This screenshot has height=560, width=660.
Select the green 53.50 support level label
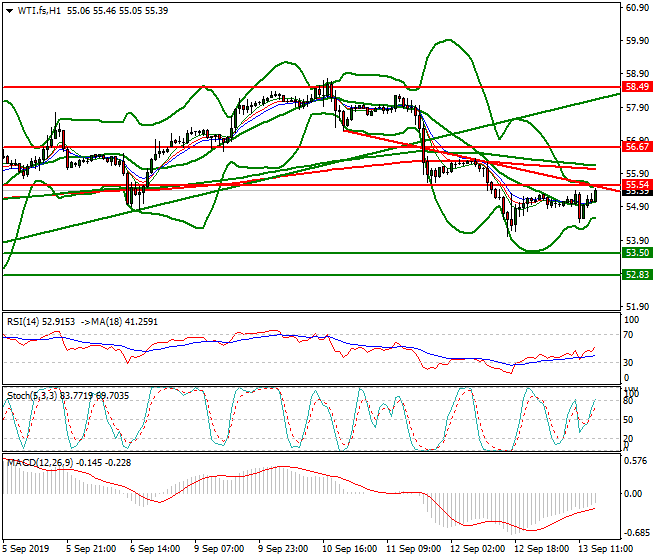638,253
